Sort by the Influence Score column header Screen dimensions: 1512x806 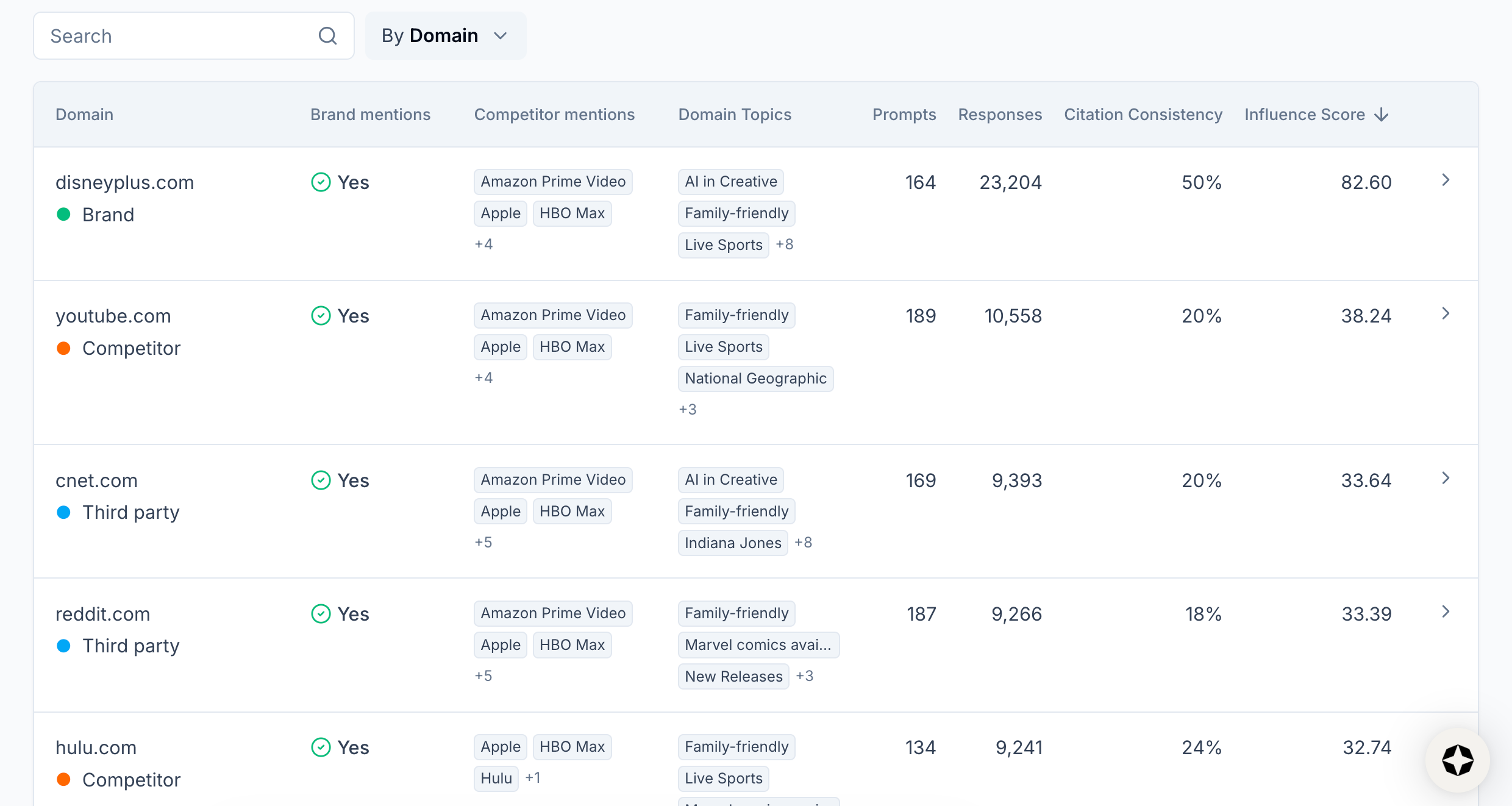click(1304, 115)
